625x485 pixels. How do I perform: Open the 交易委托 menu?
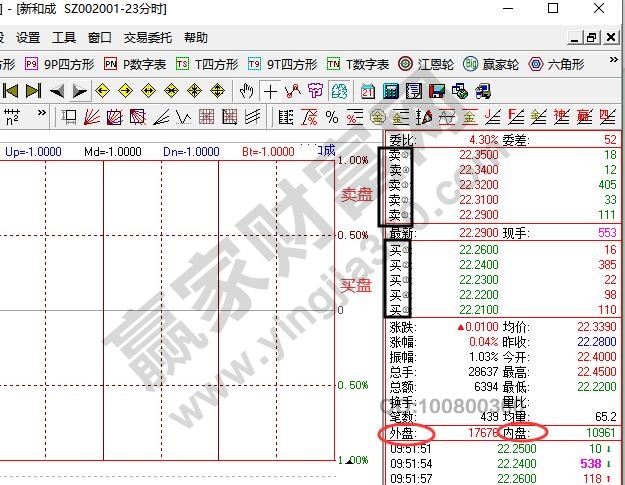point(147,38)
